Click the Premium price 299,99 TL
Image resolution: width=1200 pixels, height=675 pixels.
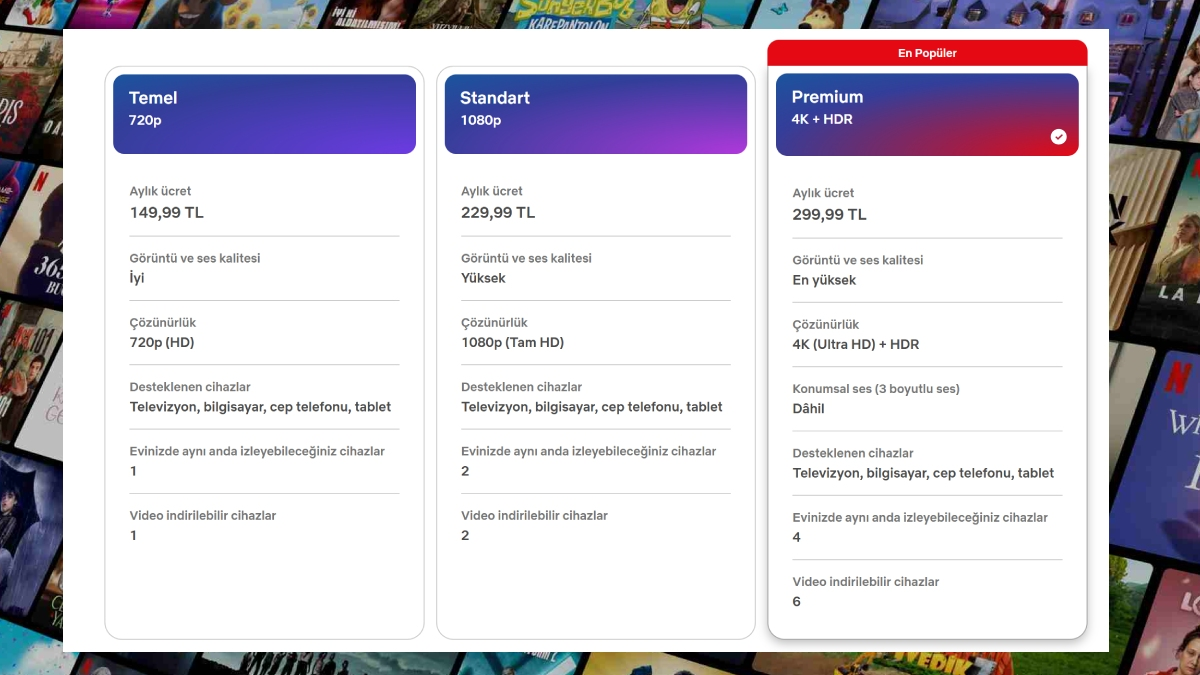829,214
